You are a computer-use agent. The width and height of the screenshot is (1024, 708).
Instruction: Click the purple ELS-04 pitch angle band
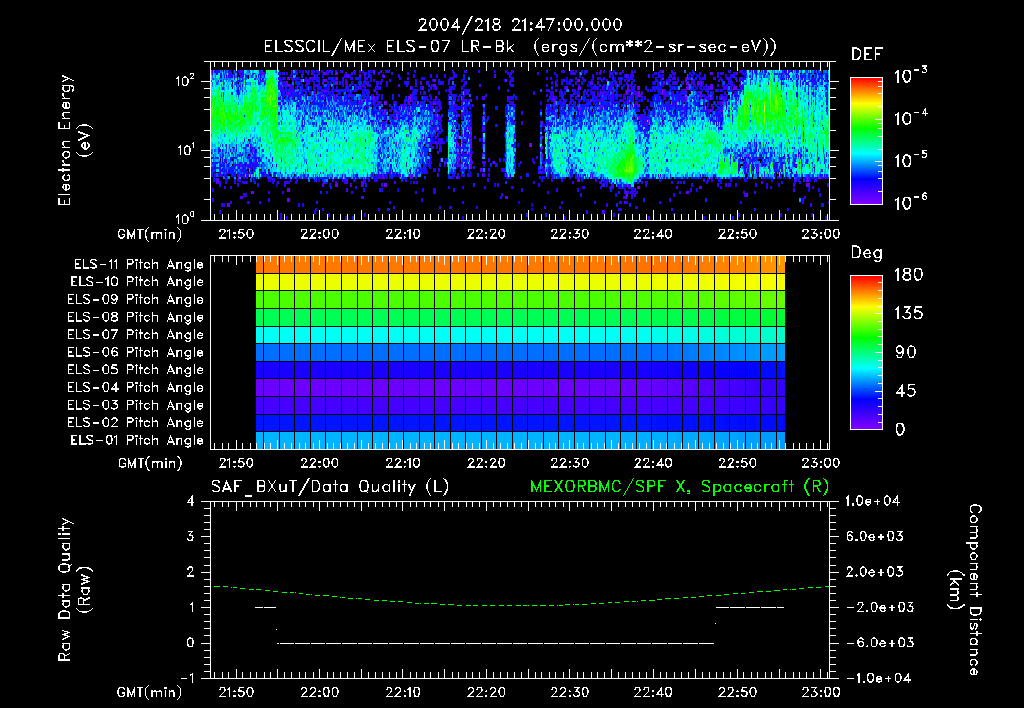520,388
